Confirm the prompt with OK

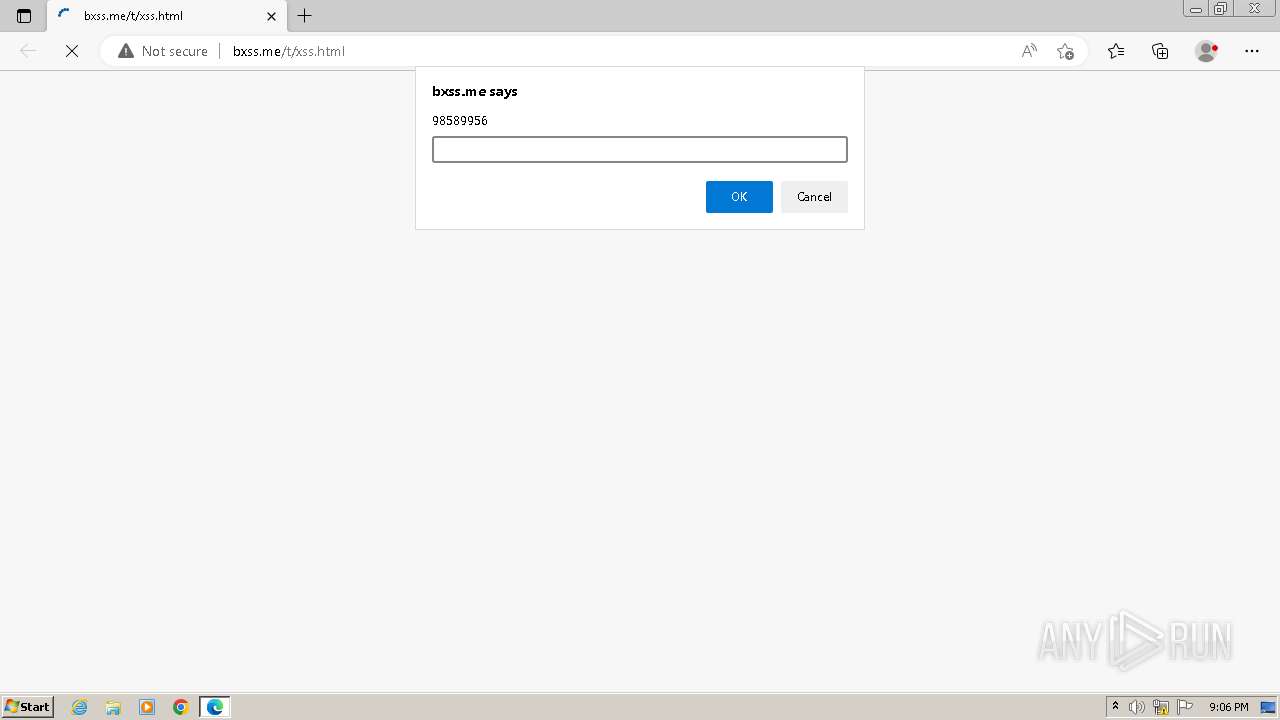pyautogui.click(x=739, y=197)
